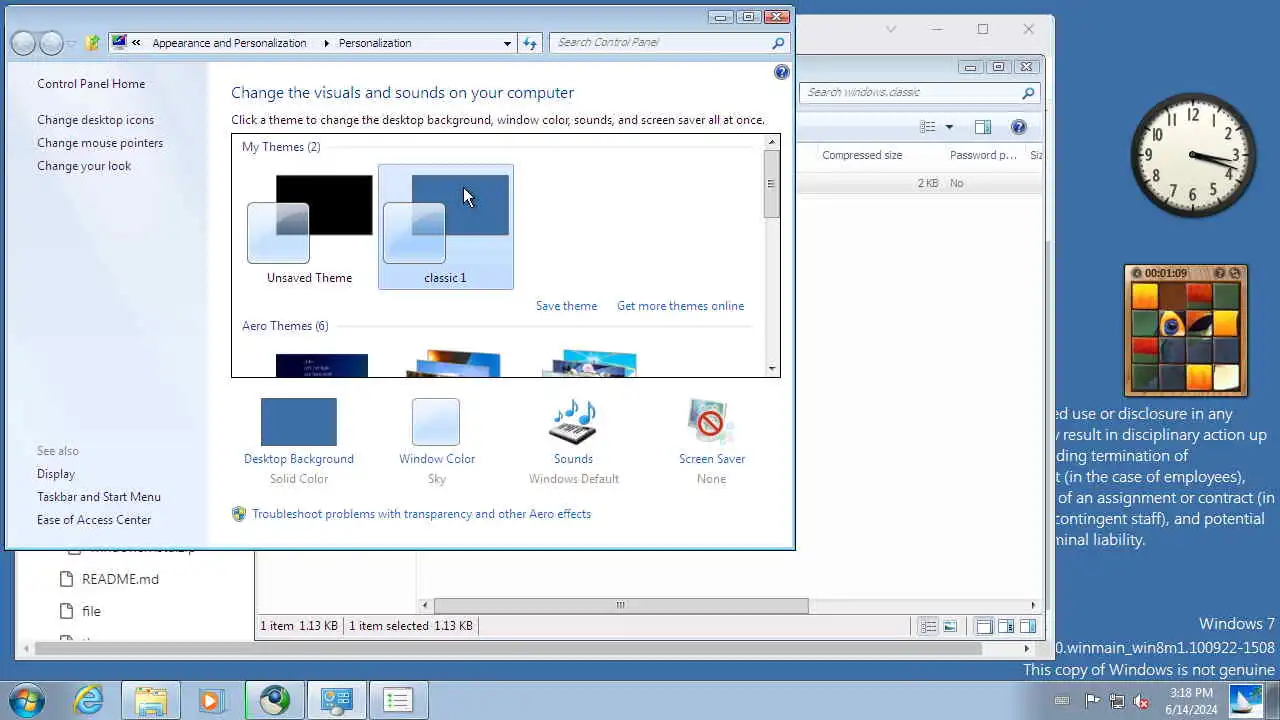1280x720 pixels.
Task: Click the search magnifier in Control Panel search
Action: tap(778, 43)
